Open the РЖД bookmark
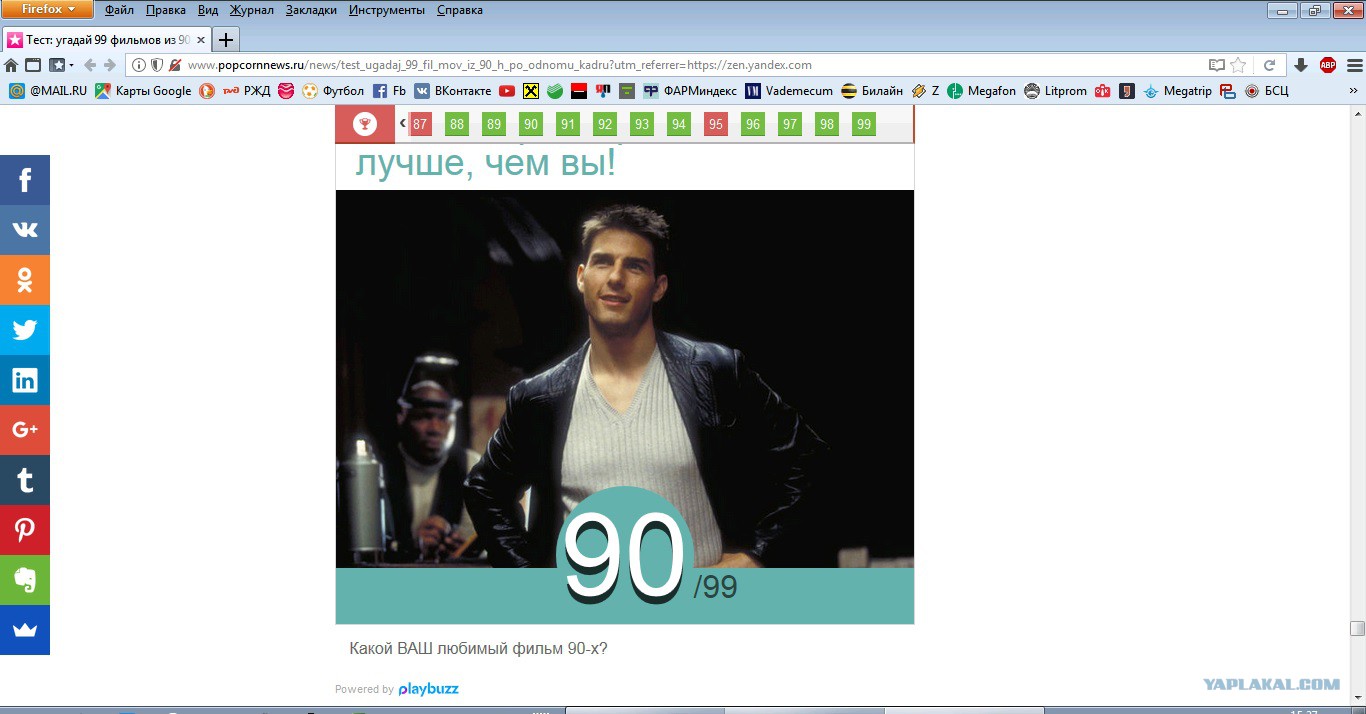 click(x=246, y=91)
